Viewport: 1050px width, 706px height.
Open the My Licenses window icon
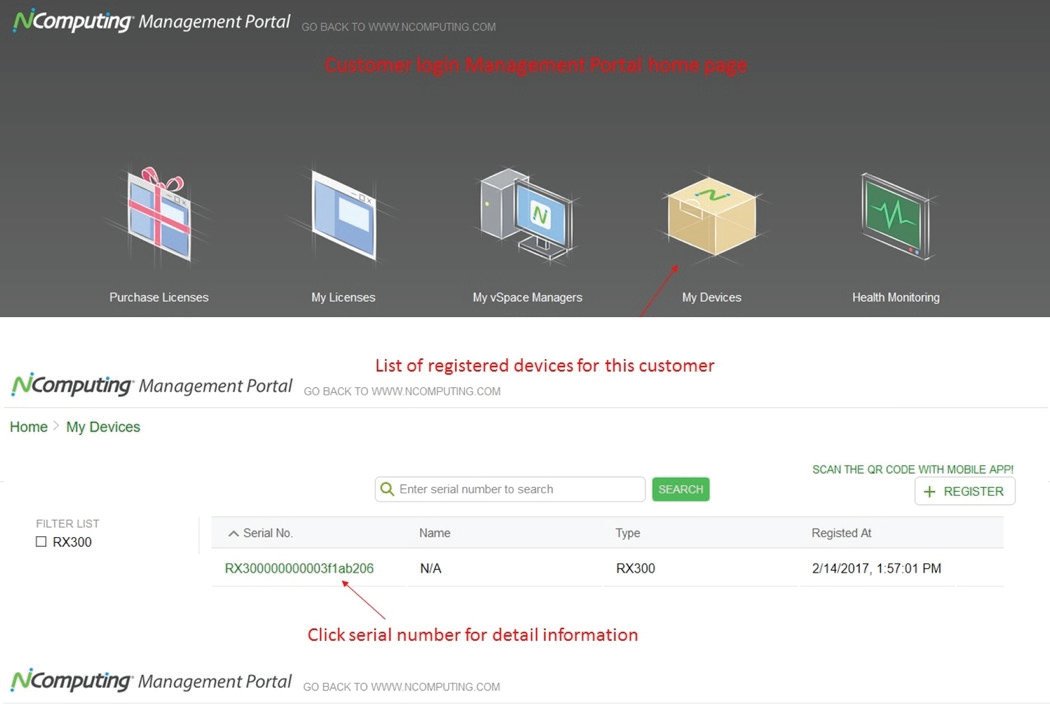coord(344,215)
